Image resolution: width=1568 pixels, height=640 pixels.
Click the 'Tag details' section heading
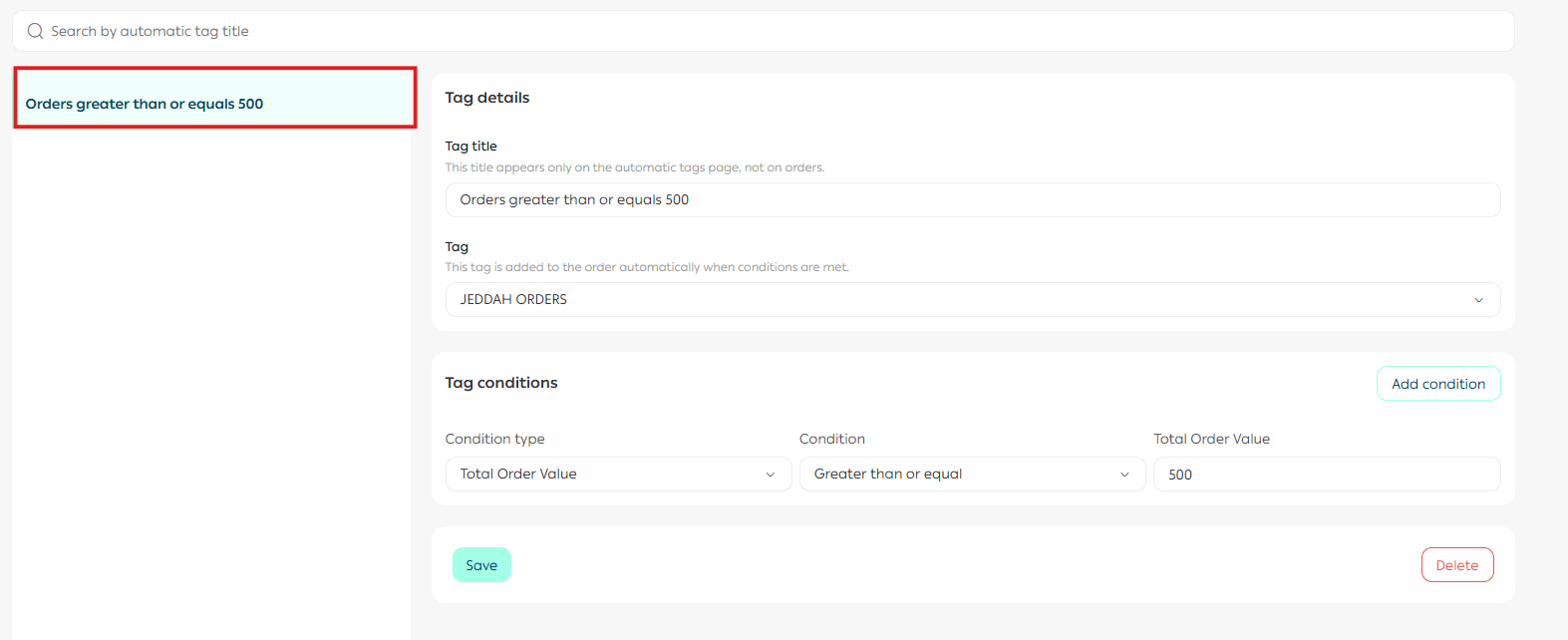pos(487,98)
